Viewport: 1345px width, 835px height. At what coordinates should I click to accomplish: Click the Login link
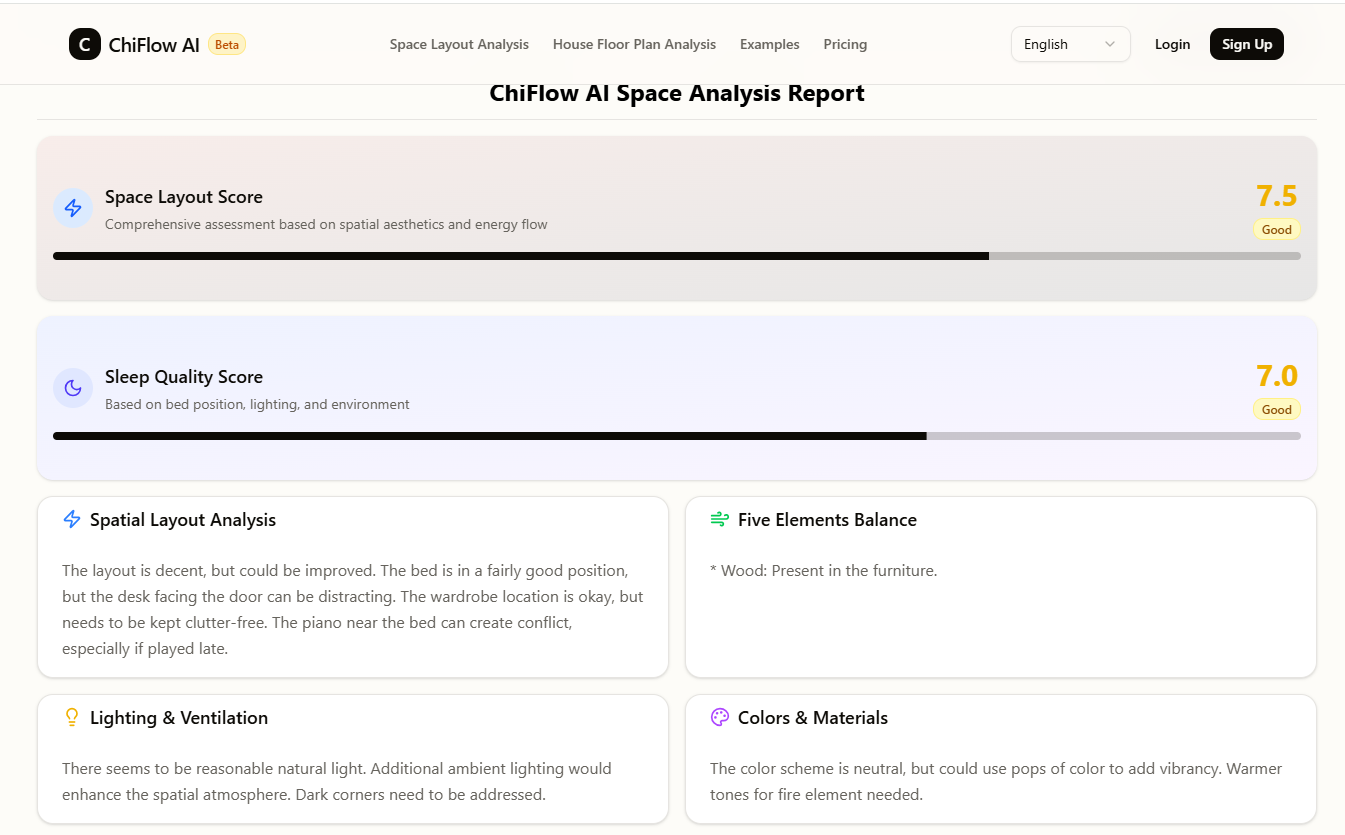tap(1172, 44)
